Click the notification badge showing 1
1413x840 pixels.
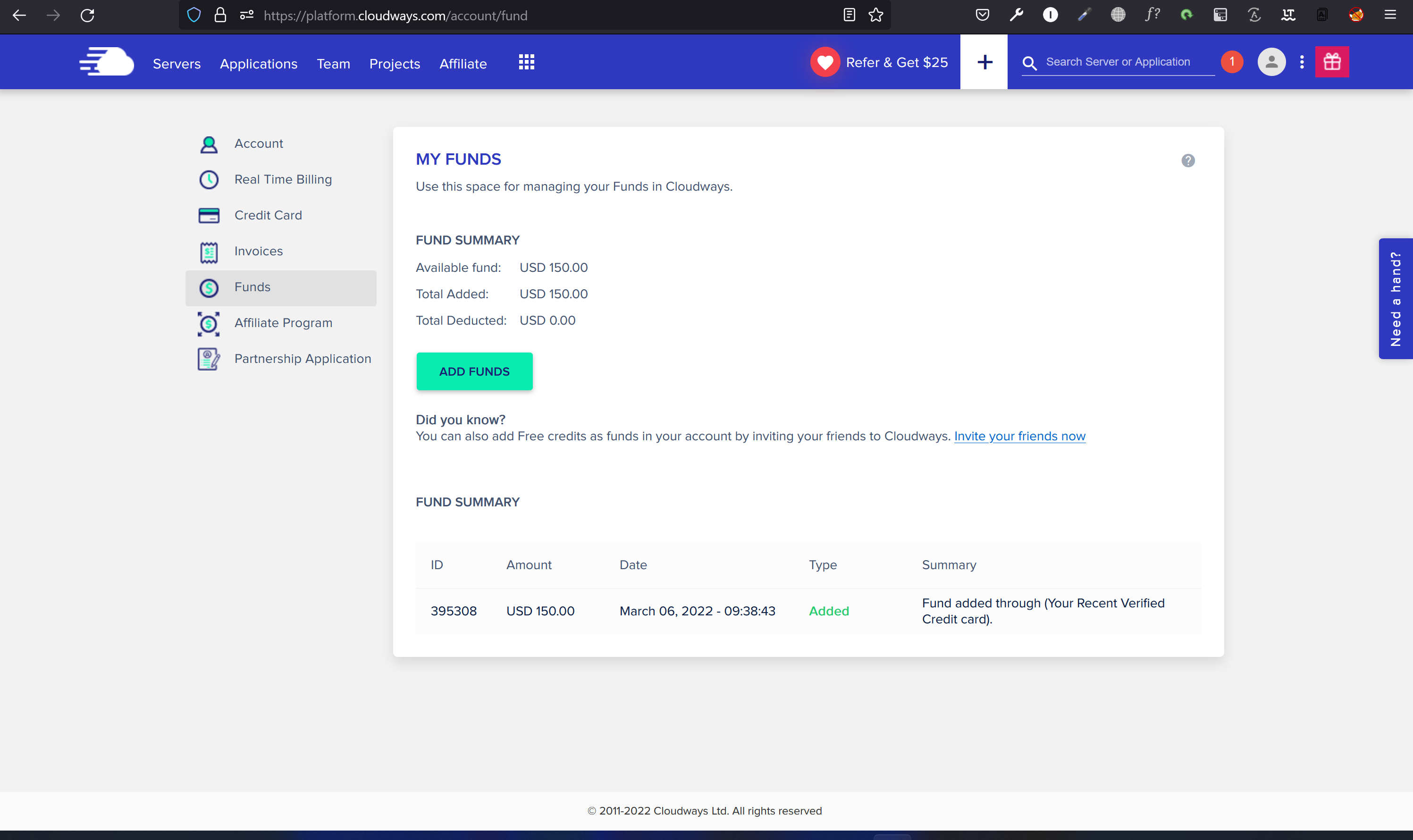coord(1232,62)
